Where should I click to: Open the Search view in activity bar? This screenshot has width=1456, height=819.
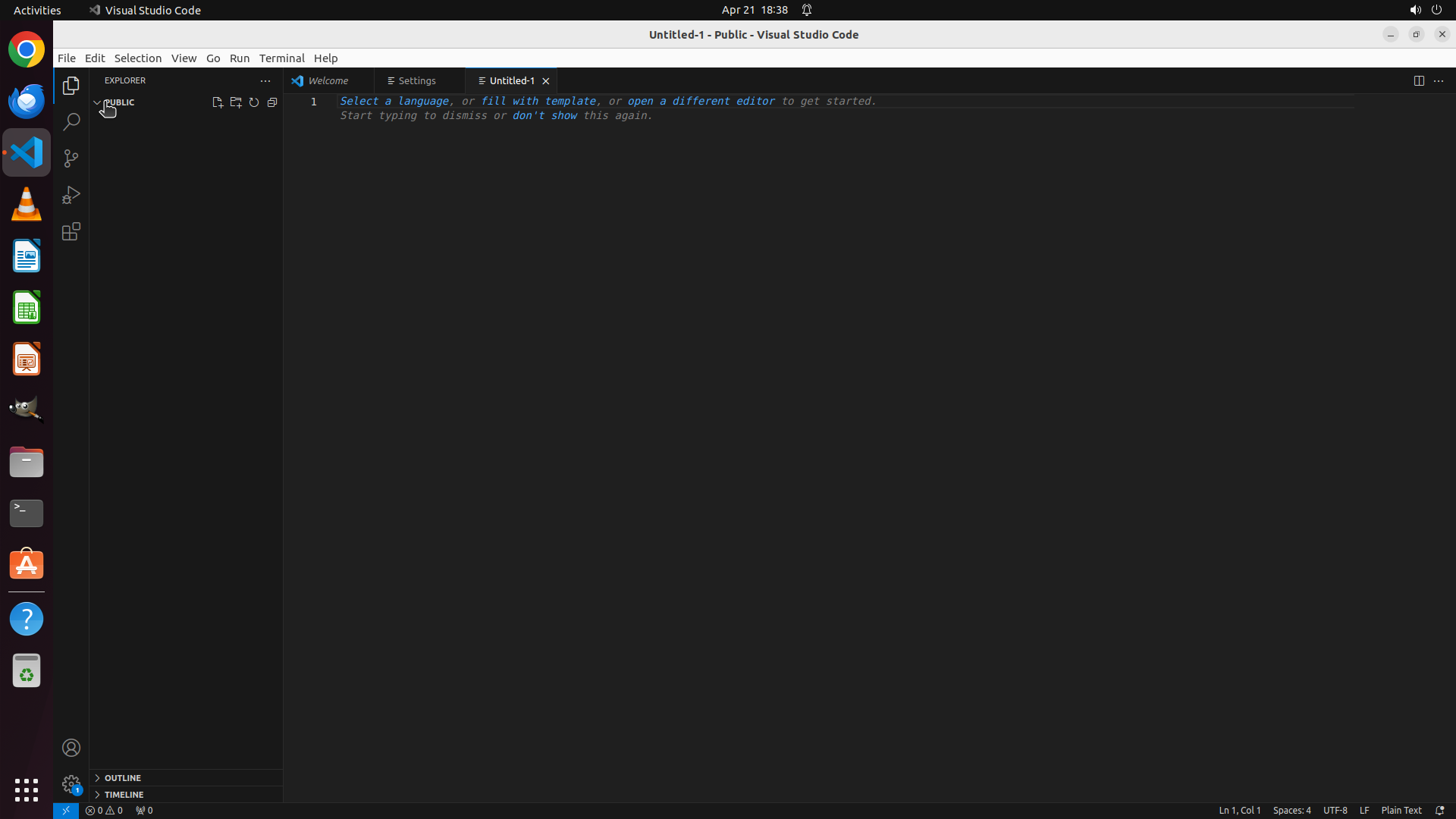click(x=71, y=122)
